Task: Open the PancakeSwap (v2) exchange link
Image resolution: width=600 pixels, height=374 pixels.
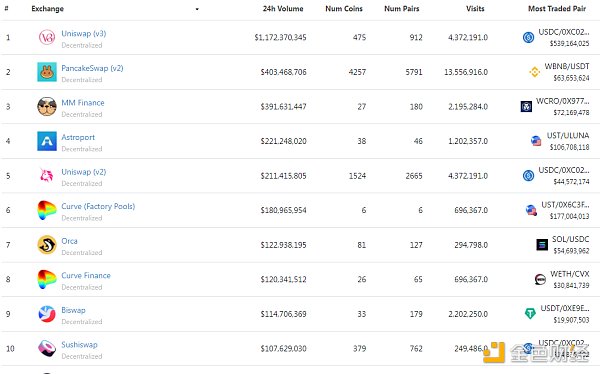Action: (92, 68)
